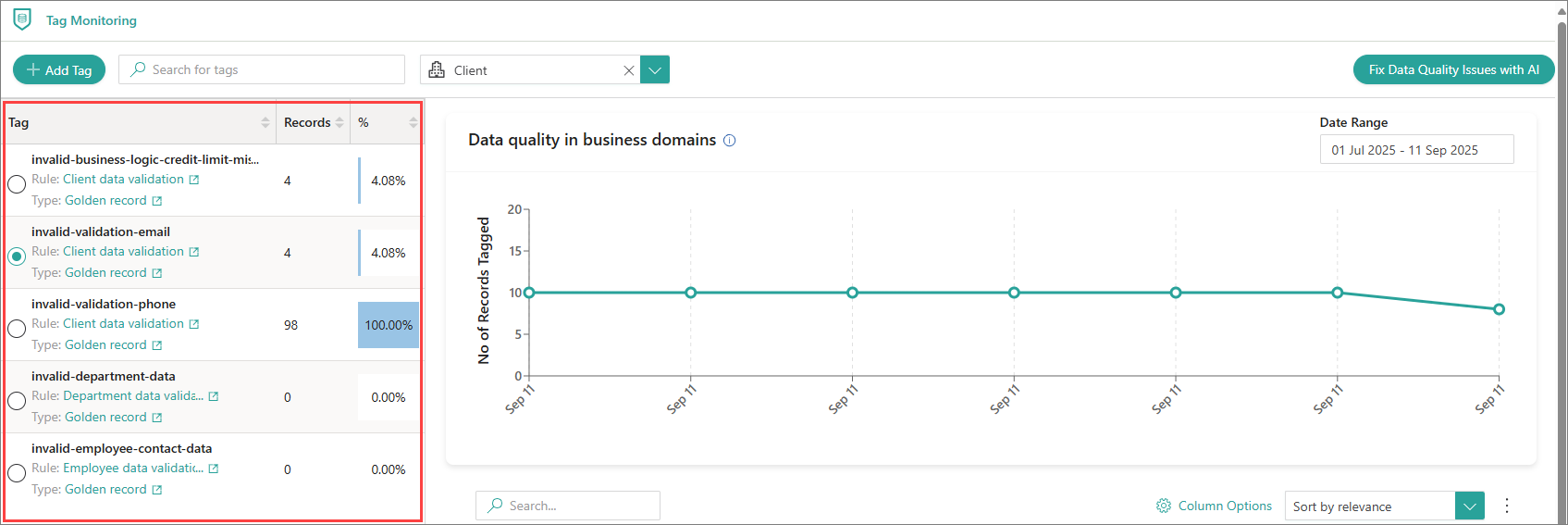Open the Date Range picker
This screenshot has height=525, width=1568.
pos(1415,150)
